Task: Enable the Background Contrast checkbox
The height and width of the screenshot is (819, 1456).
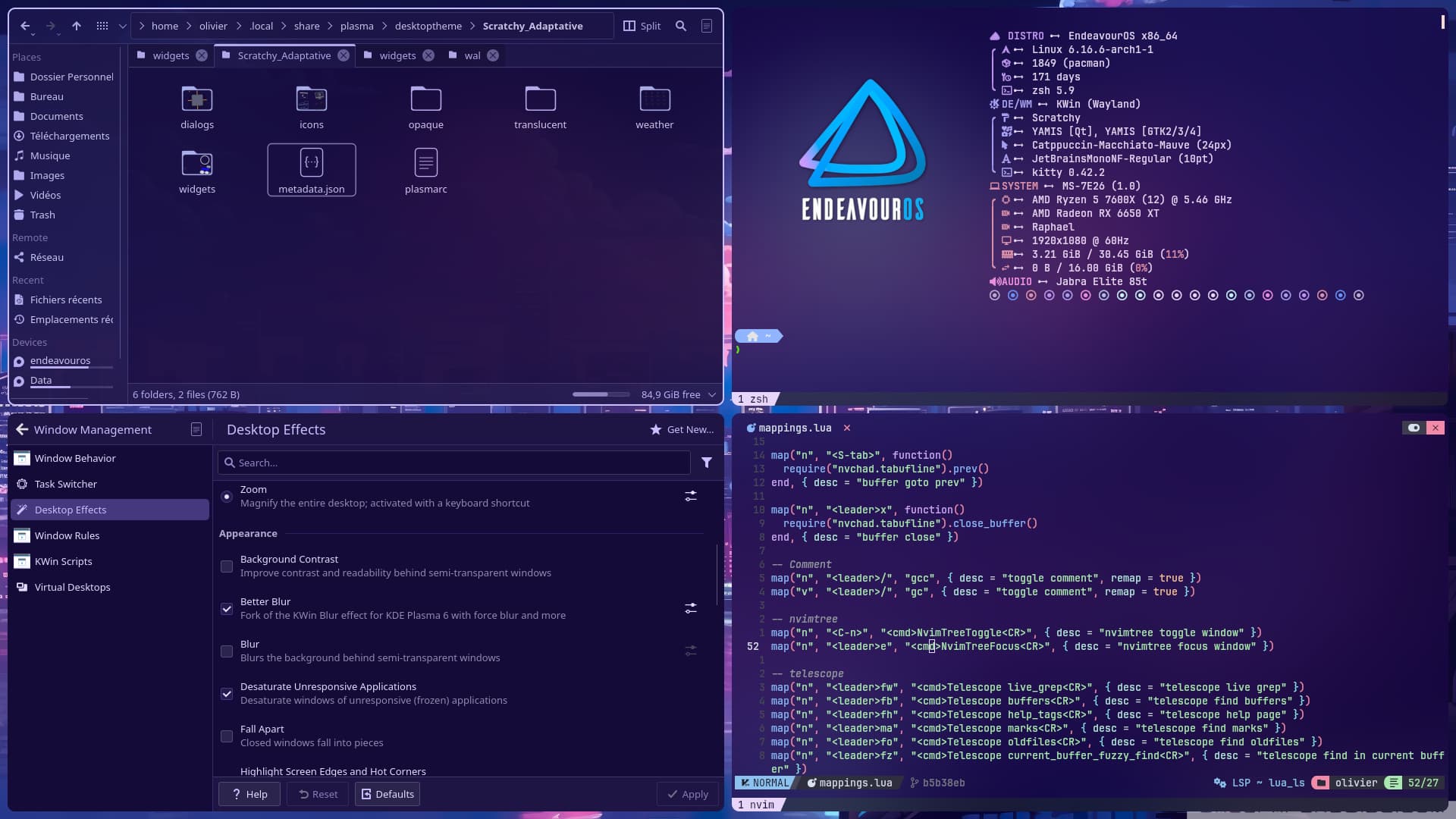Action: (227, 566)
